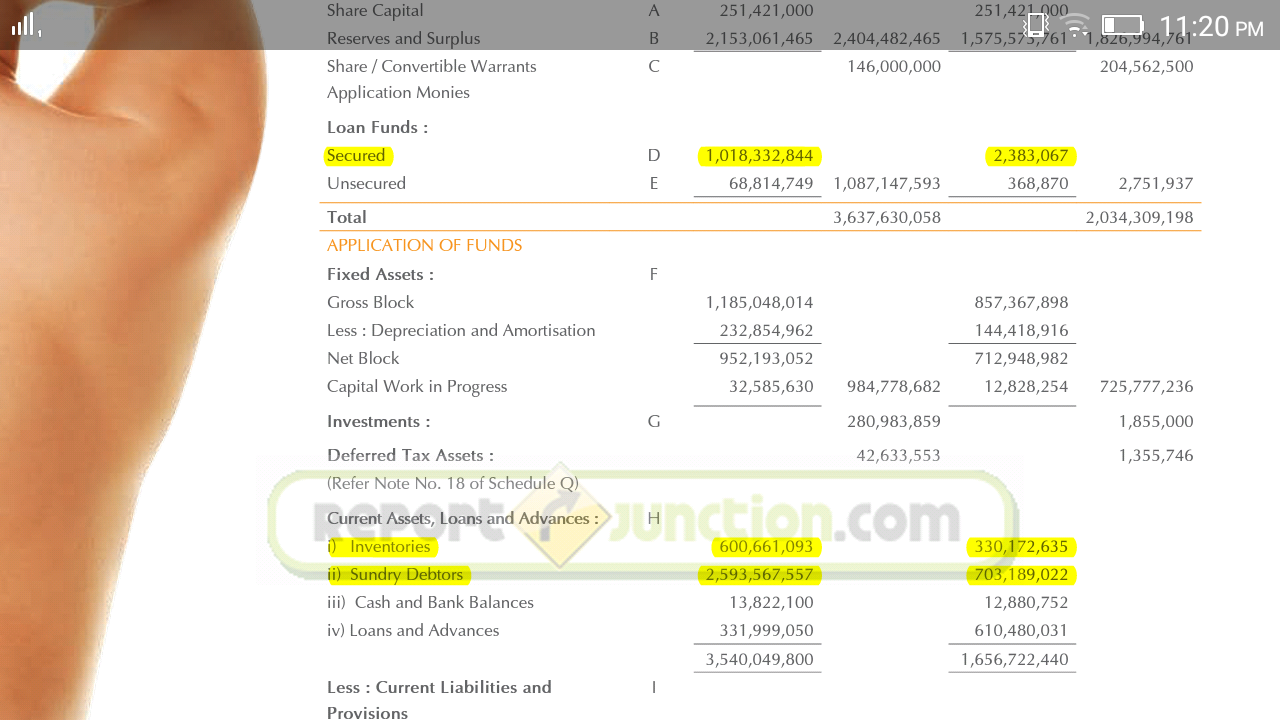The width and height of the screenshot is (1280, 720).
Task: Select depreciation value 144,418,916
Action: 1021,331
